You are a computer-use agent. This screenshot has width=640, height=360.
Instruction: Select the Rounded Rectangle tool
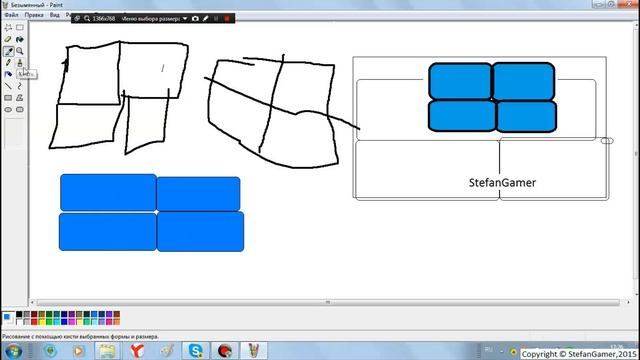pyautogui.click(x=20, y=109)
